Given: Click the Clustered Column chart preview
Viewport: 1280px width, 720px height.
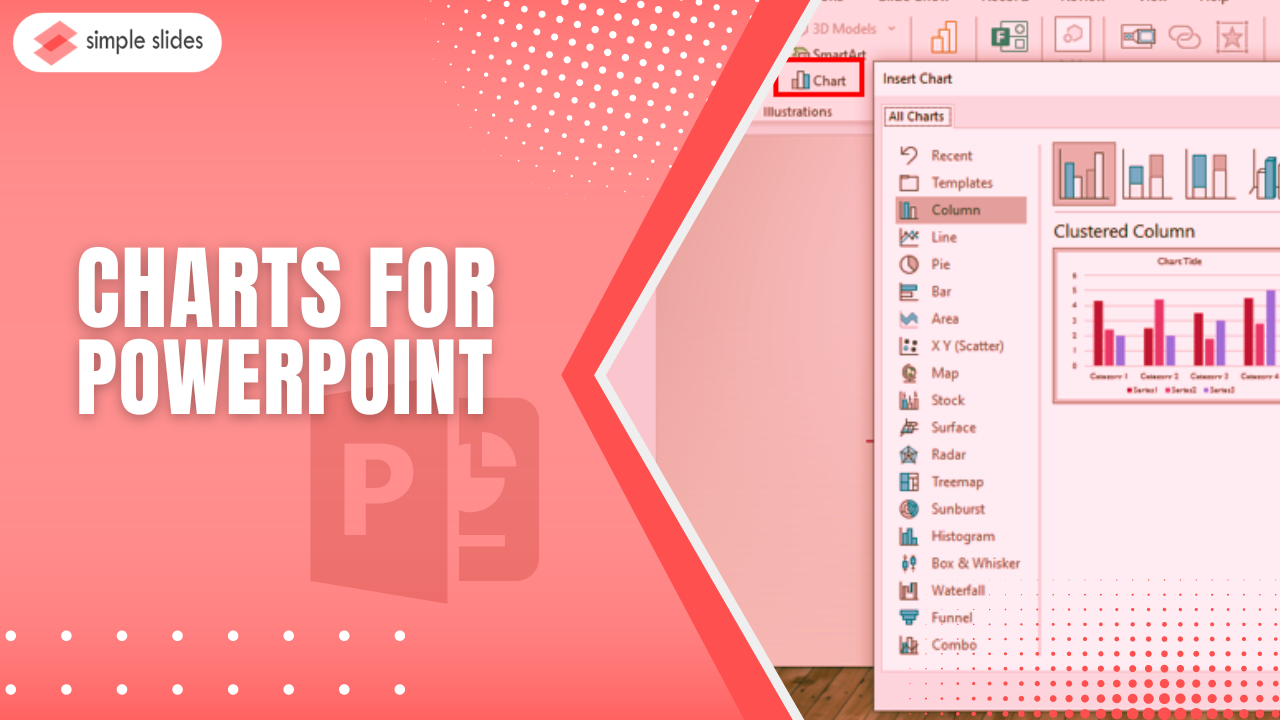Looking at the screenshot, I should pos(1166,325).
